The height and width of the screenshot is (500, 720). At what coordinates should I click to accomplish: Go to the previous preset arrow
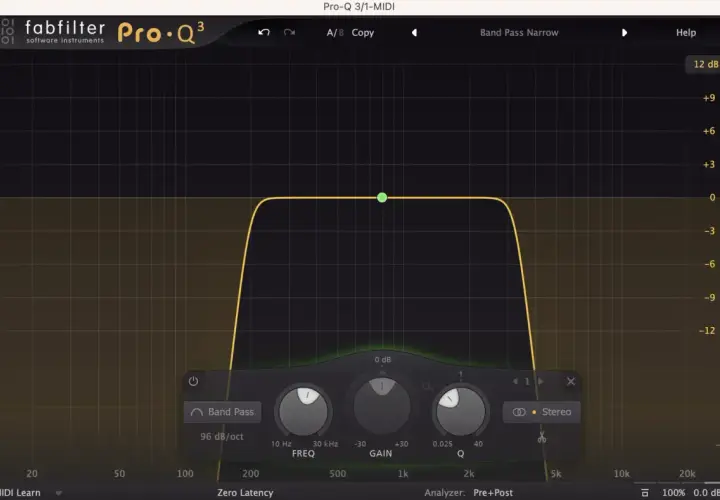pos(414,33)
